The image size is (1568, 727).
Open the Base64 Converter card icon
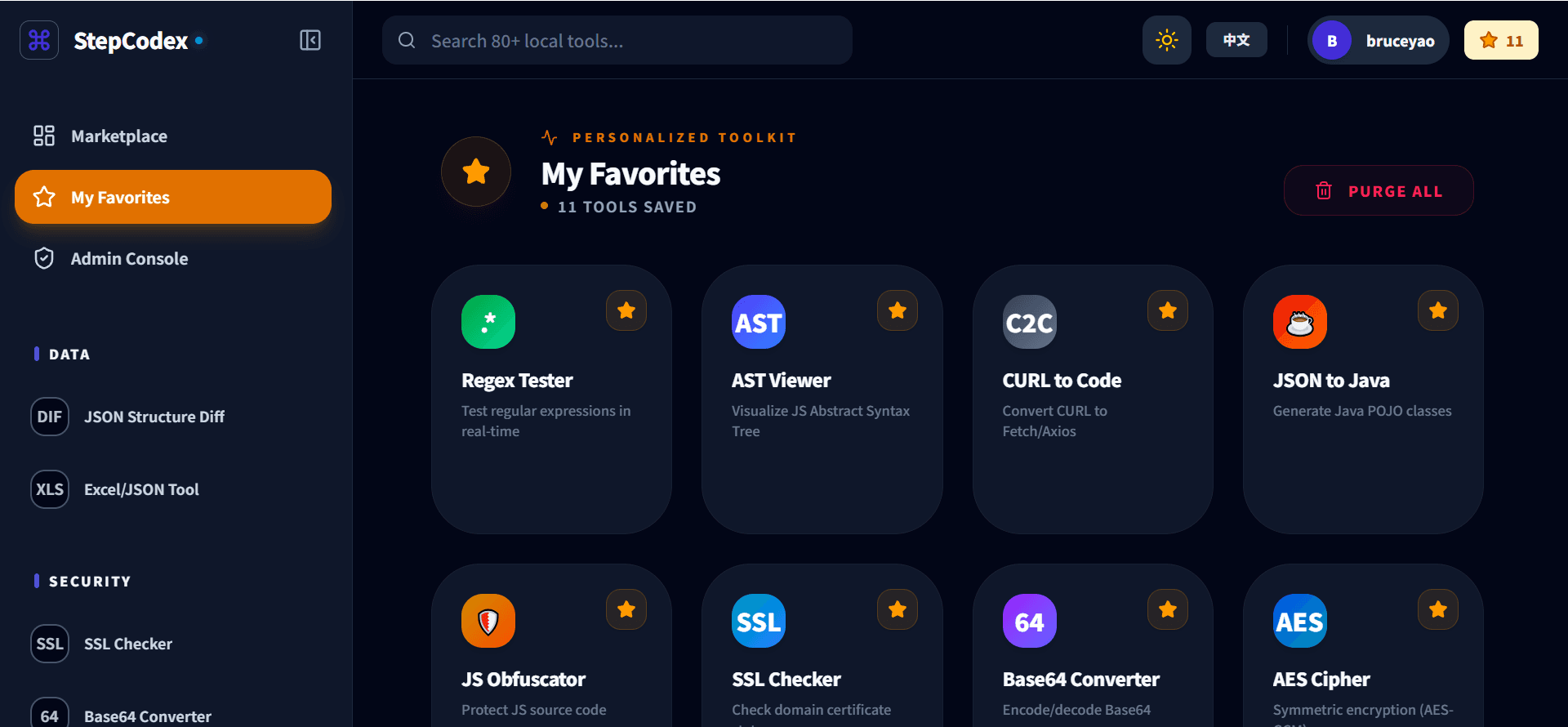[1029, 621]
